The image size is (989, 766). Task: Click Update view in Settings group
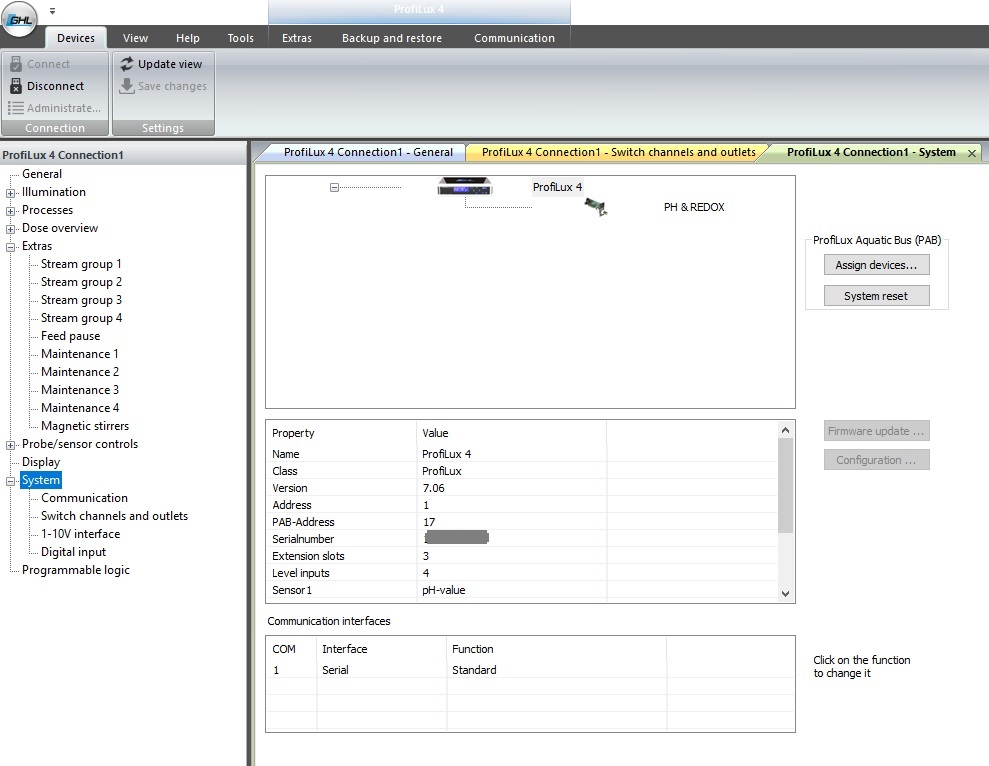[170, 64]
